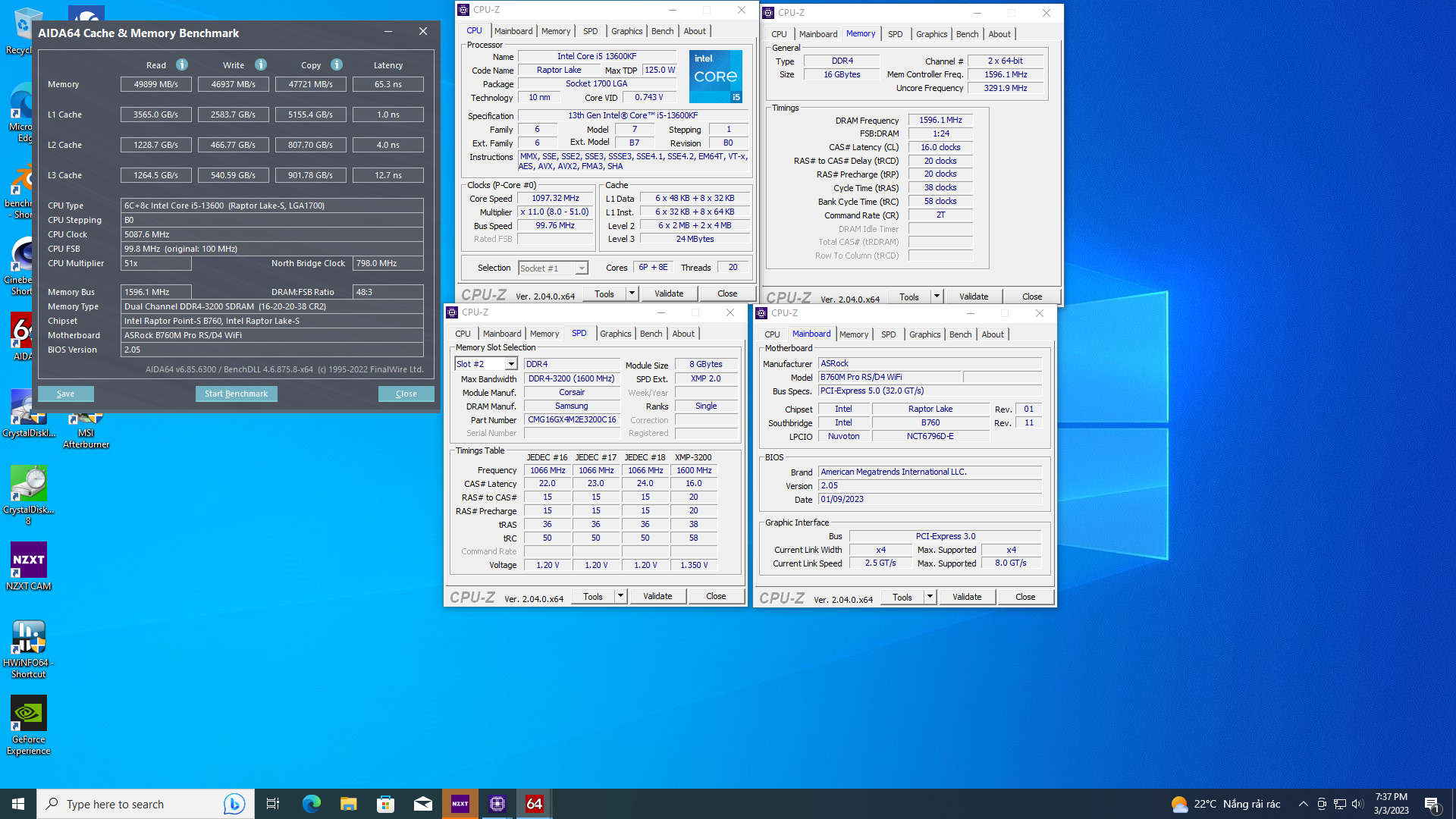Click the taskbar search box

click(129, 804)
